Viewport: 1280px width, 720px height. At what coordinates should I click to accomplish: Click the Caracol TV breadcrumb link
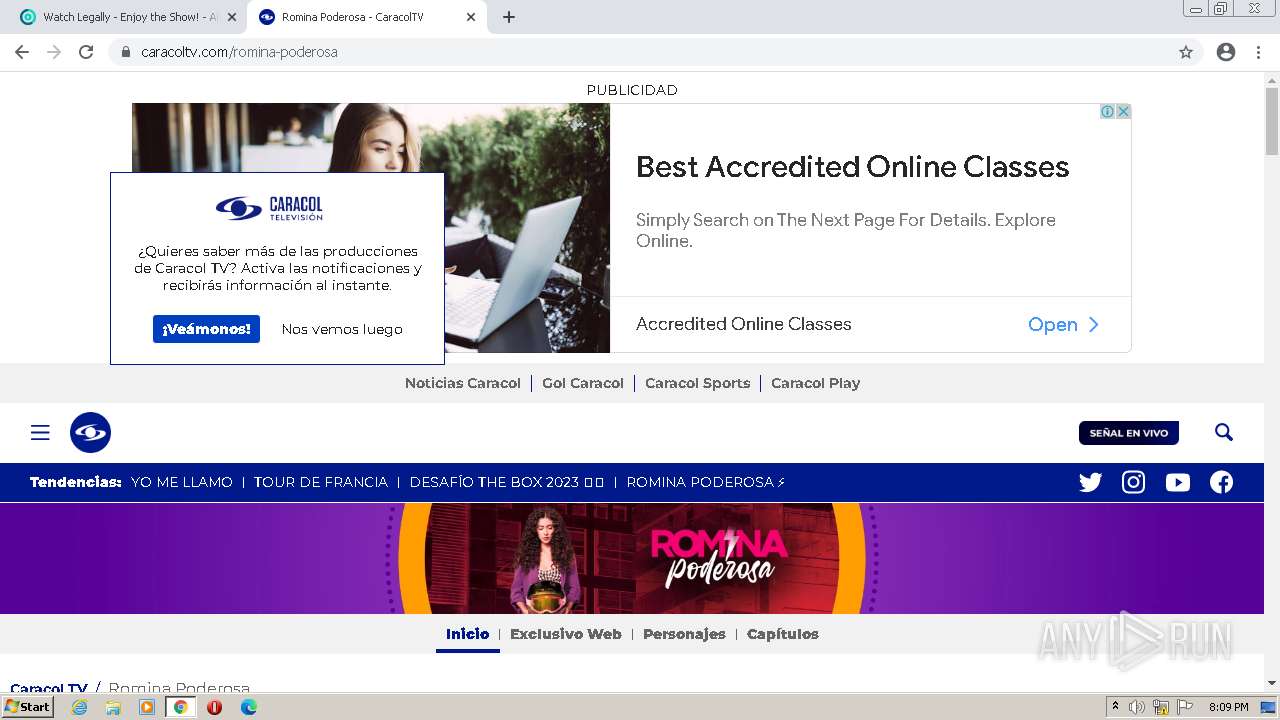(49, 688)
